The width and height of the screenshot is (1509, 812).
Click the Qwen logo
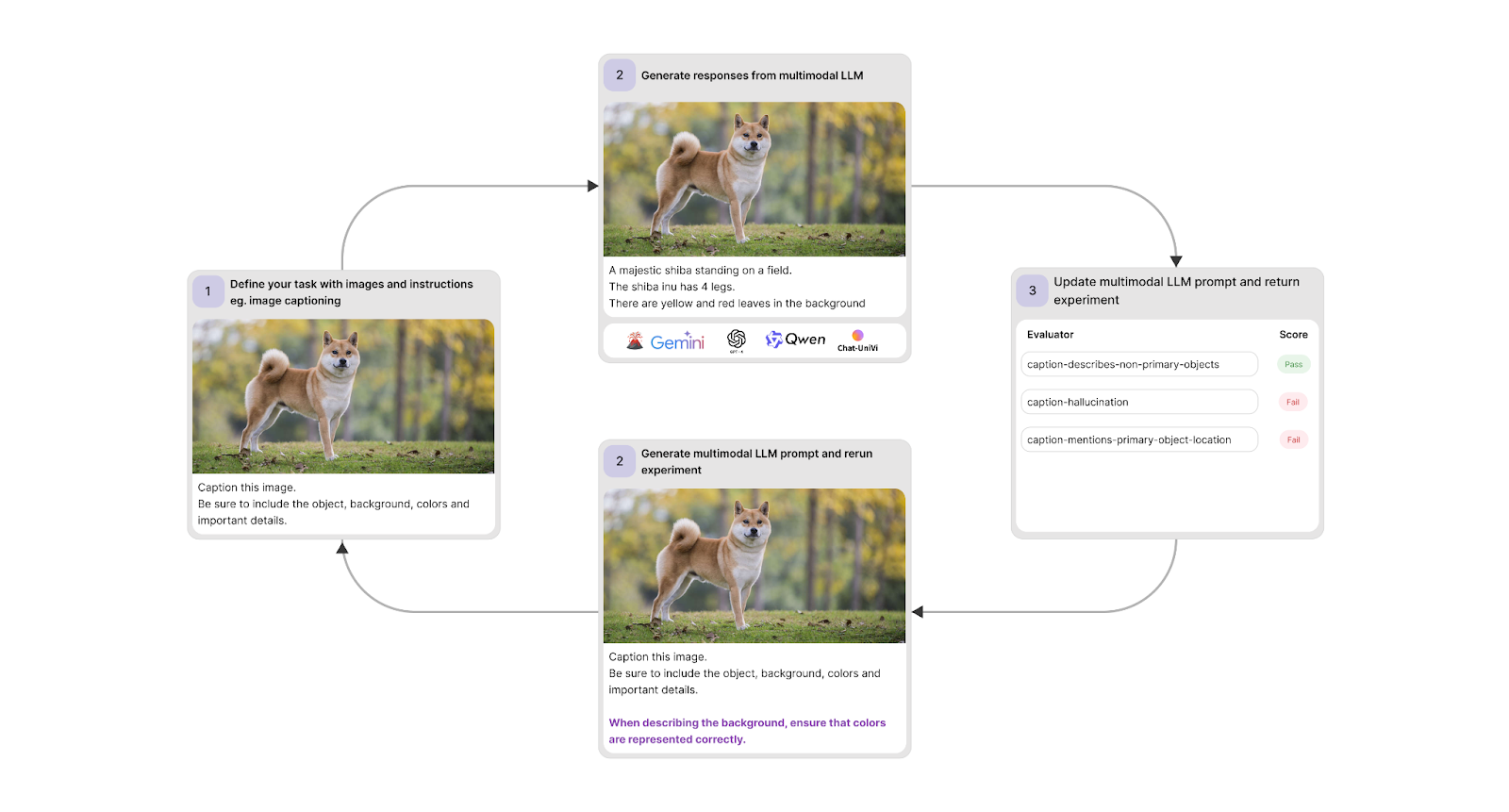click(796, 340)
